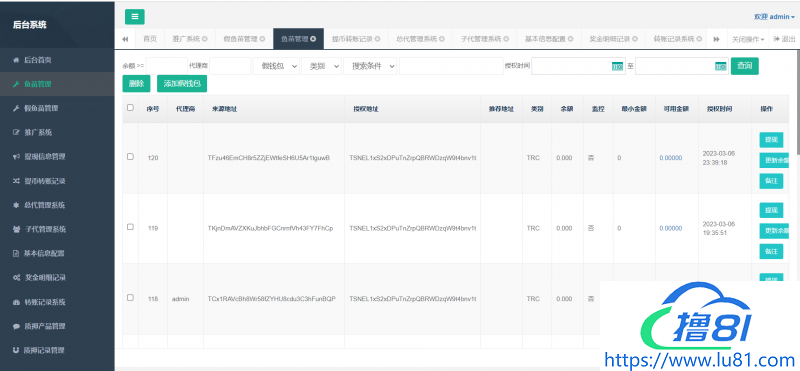Open the calendar for the end date after 至
This screenshot has height=371, width=800.
[720, 66]
